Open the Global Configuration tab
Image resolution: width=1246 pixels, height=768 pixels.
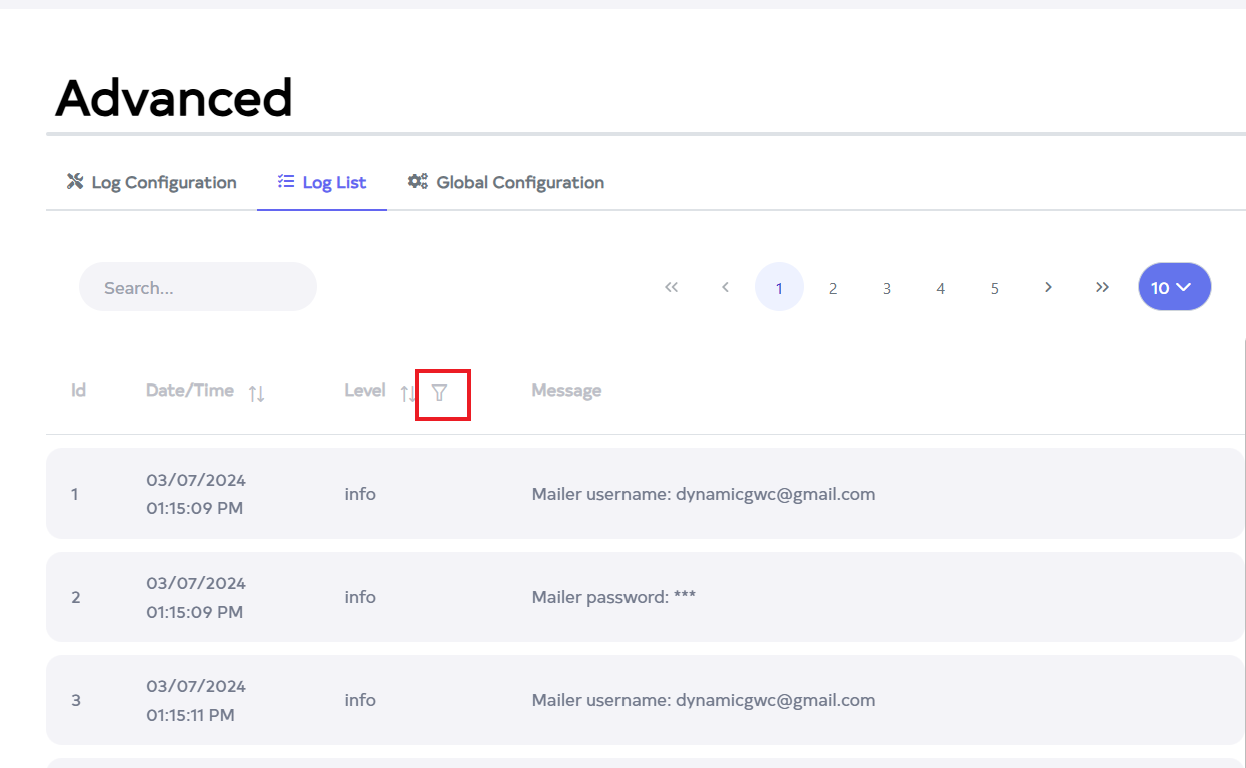[x=506, y=183]
